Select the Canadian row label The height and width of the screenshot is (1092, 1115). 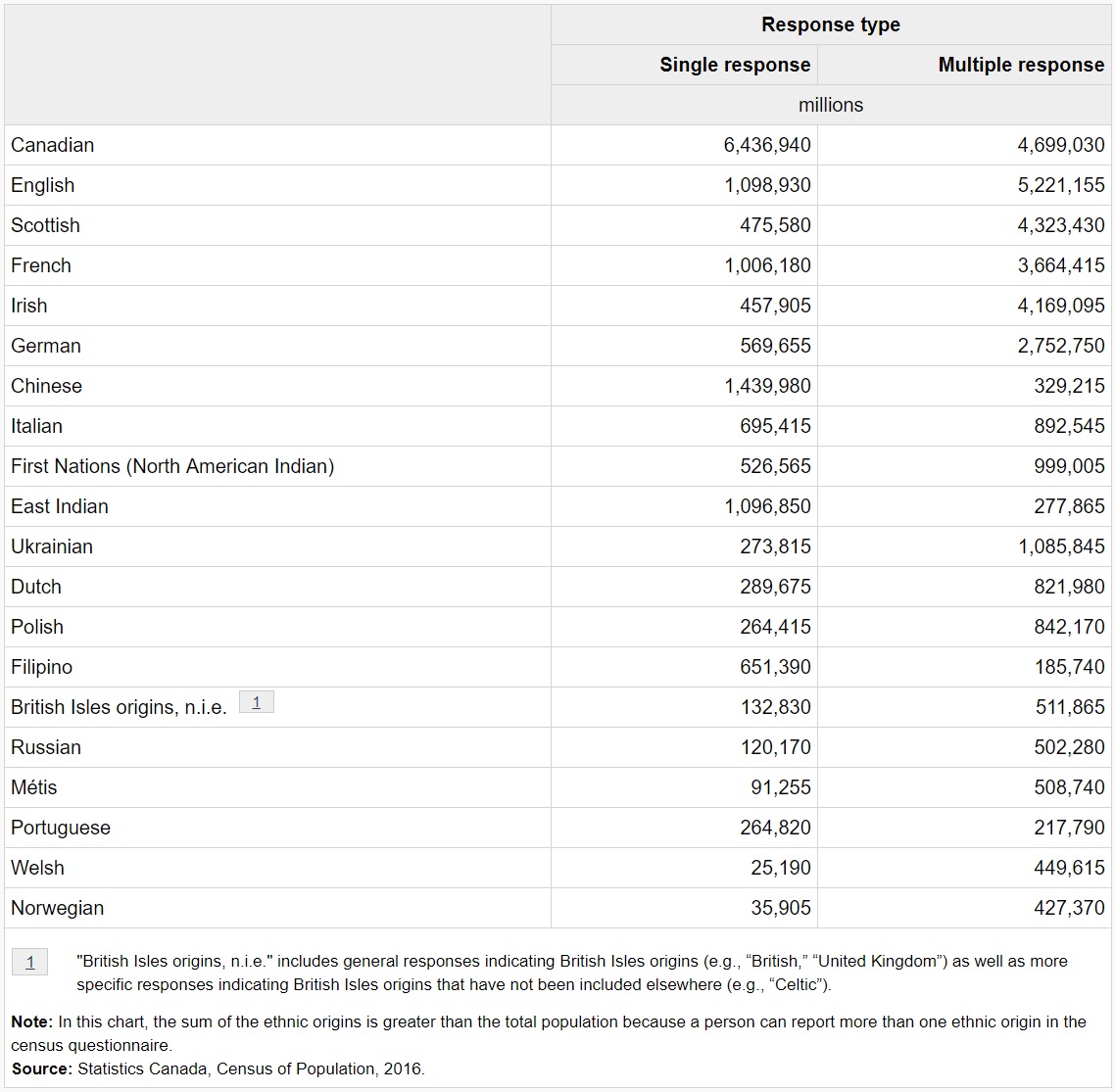point(53,145)
